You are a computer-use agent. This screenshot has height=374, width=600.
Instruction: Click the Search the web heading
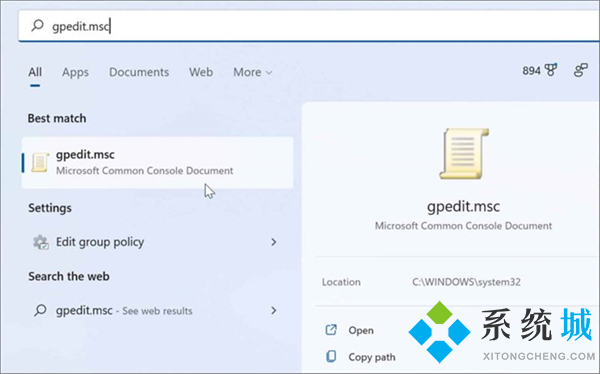pos(69,276)
